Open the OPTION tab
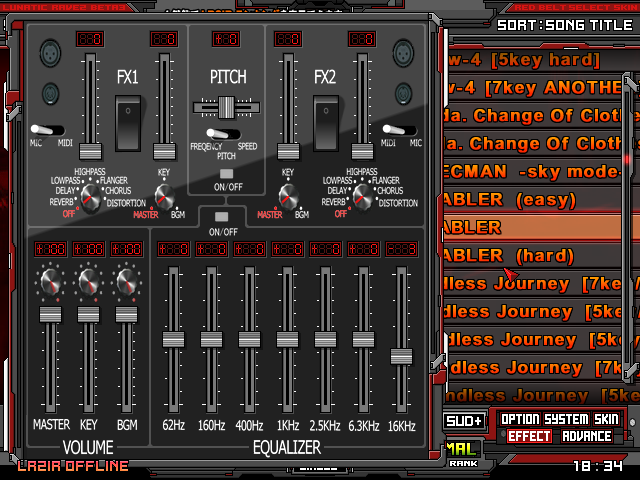The image size is (640, 480). [x=523, y=419]
